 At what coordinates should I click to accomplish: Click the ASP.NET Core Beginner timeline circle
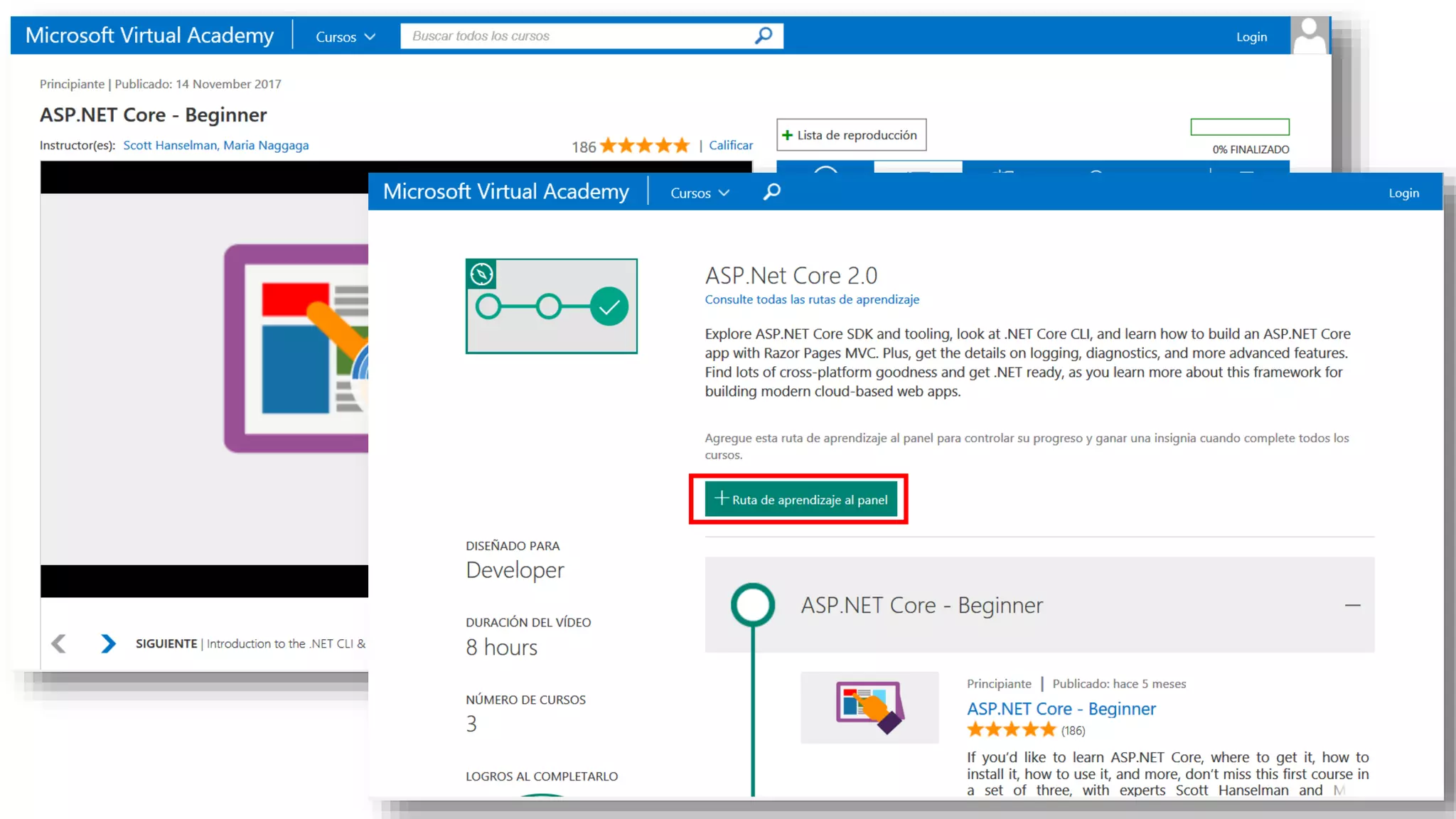tap(752, 605)
